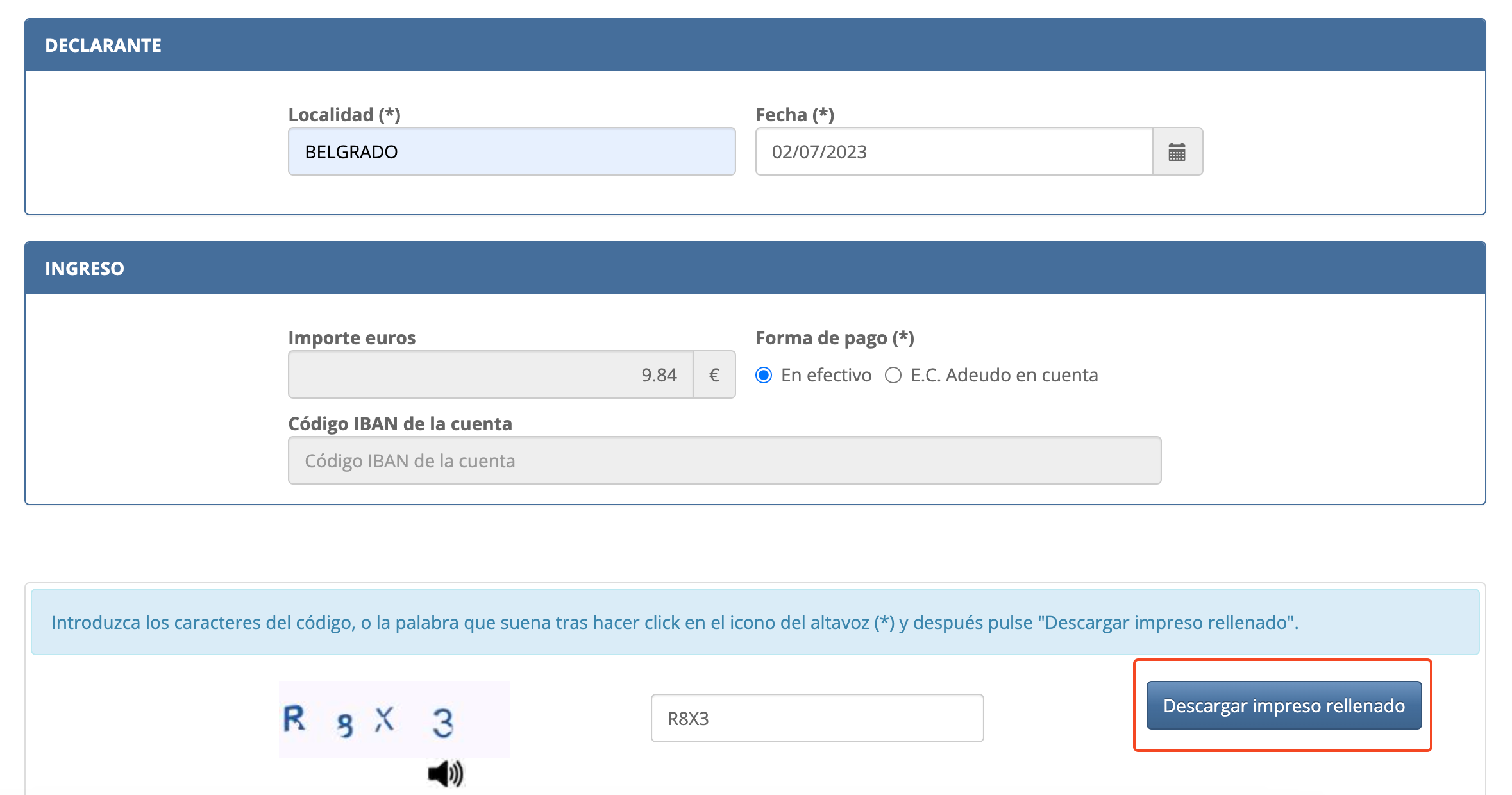Click the Importe euros label
The width and height of the screenshot is (1512, 795).
coord(351,338)
